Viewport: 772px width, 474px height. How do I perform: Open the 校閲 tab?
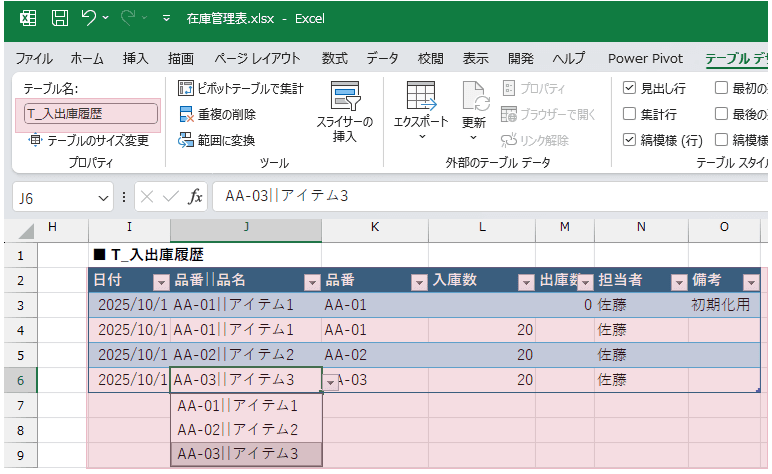click(x=430, y=59)
